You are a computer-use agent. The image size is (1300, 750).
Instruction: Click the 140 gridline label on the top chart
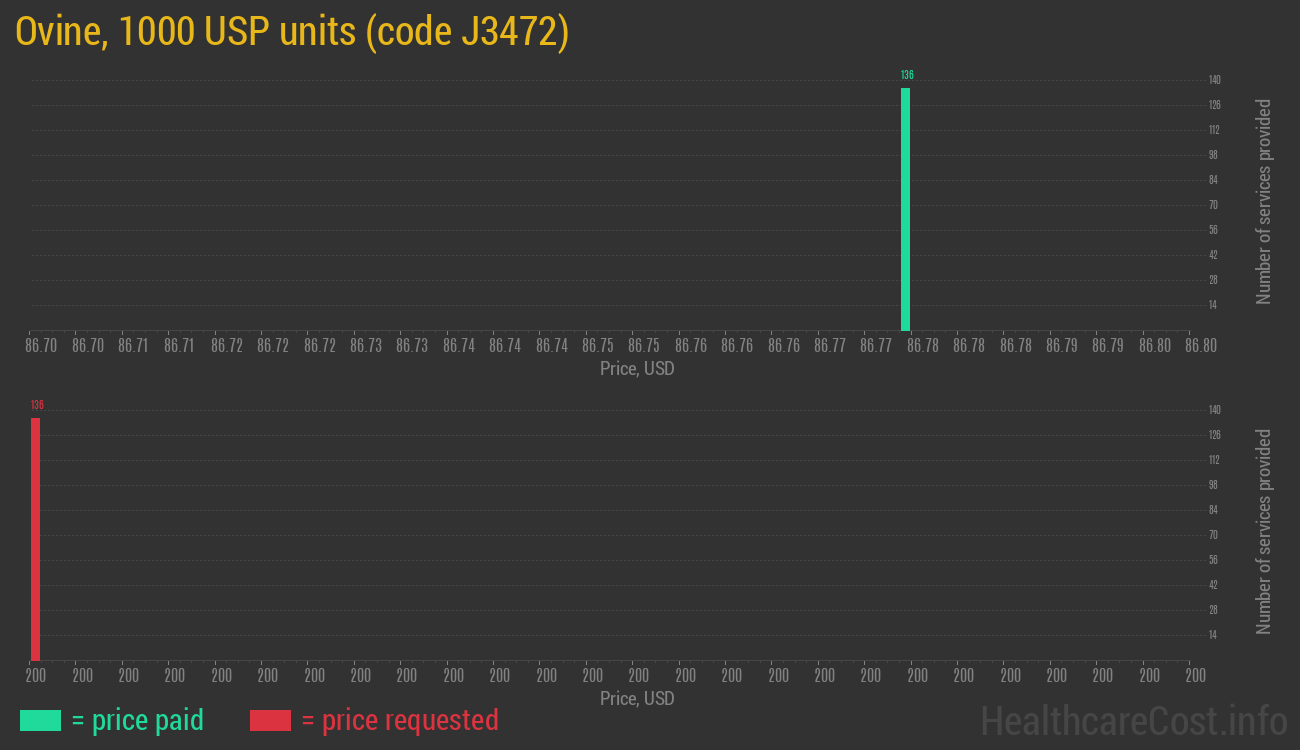(x=1213, y=79)
